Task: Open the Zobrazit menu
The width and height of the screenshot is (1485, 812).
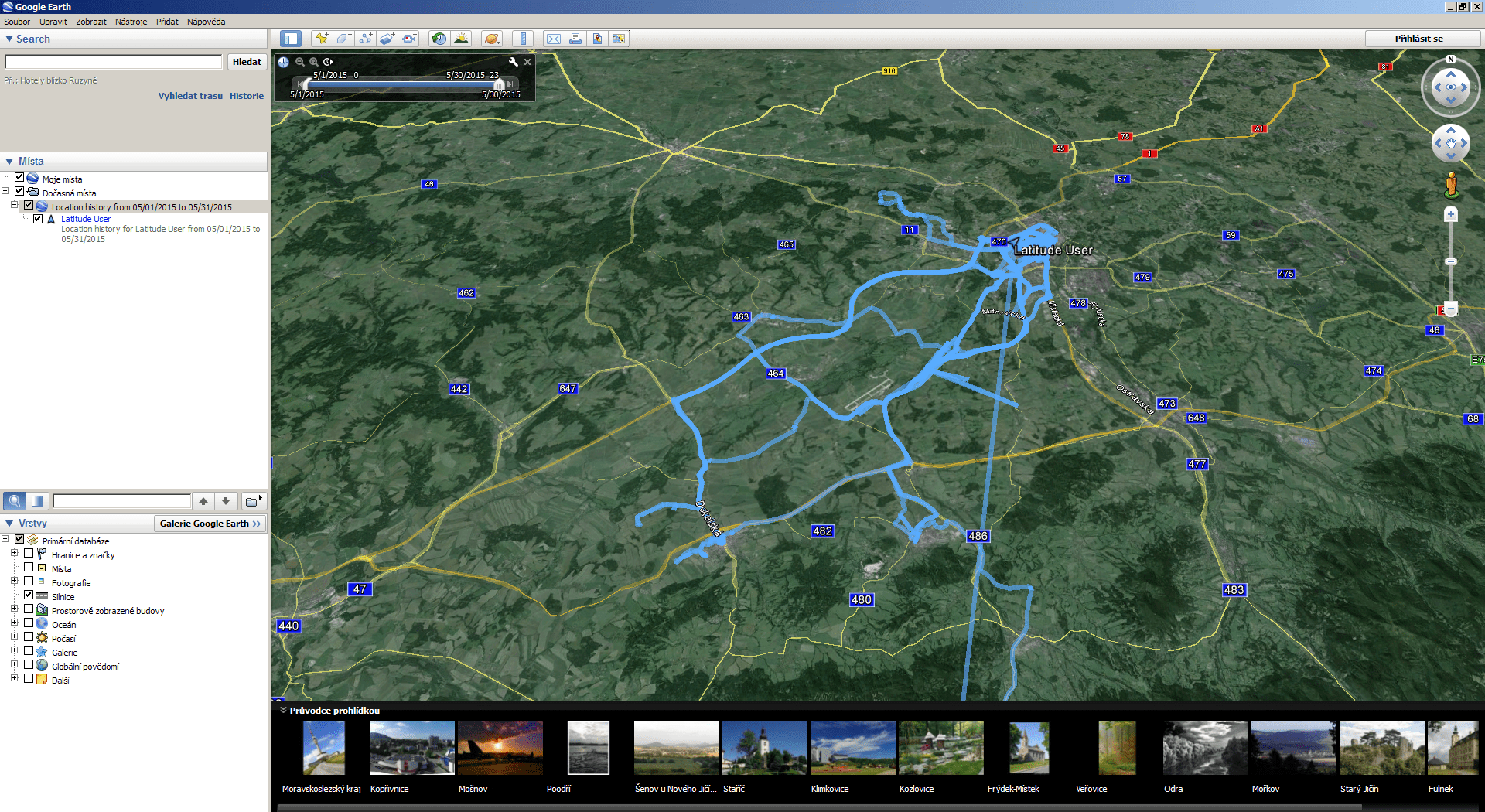Action: 91,22
